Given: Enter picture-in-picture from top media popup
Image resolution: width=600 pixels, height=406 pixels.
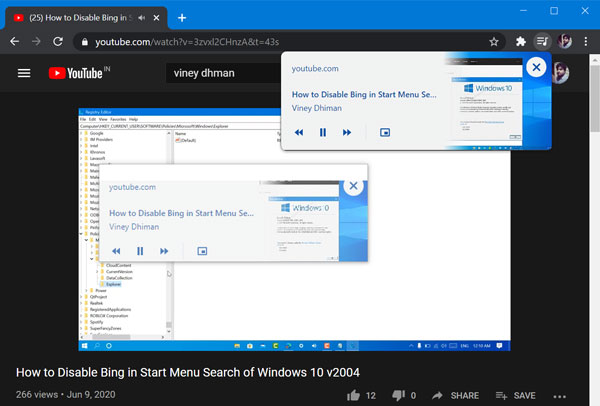Looking at the screenshot, I should (385, 132).
